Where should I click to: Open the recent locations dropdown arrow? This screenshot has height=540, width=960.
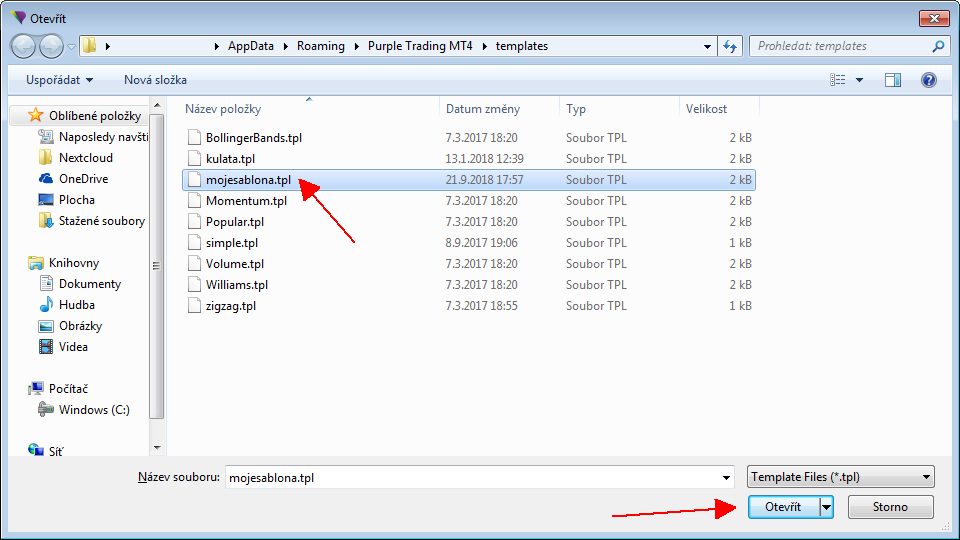(x=71, y=47)
